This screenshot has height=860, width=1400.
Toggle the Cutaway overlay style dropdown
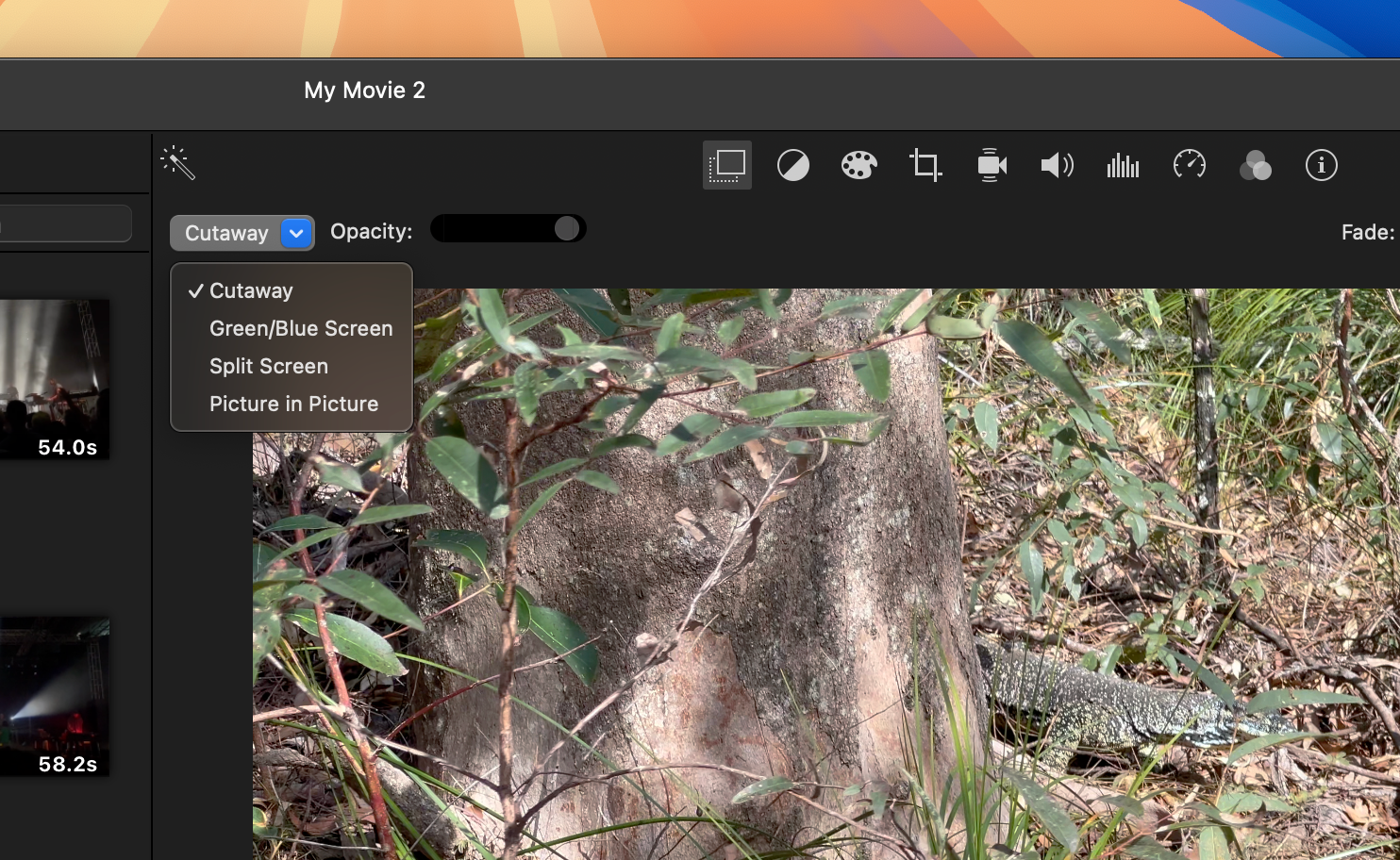tap(242, 233)
